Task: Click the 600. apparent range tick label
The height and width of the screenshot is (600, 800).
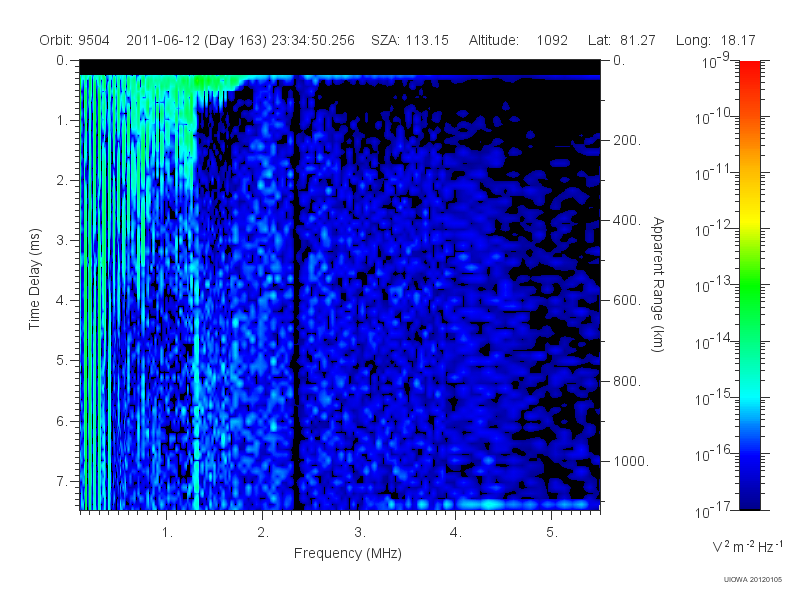Action: pyautogui.click(x=627, y=301)
